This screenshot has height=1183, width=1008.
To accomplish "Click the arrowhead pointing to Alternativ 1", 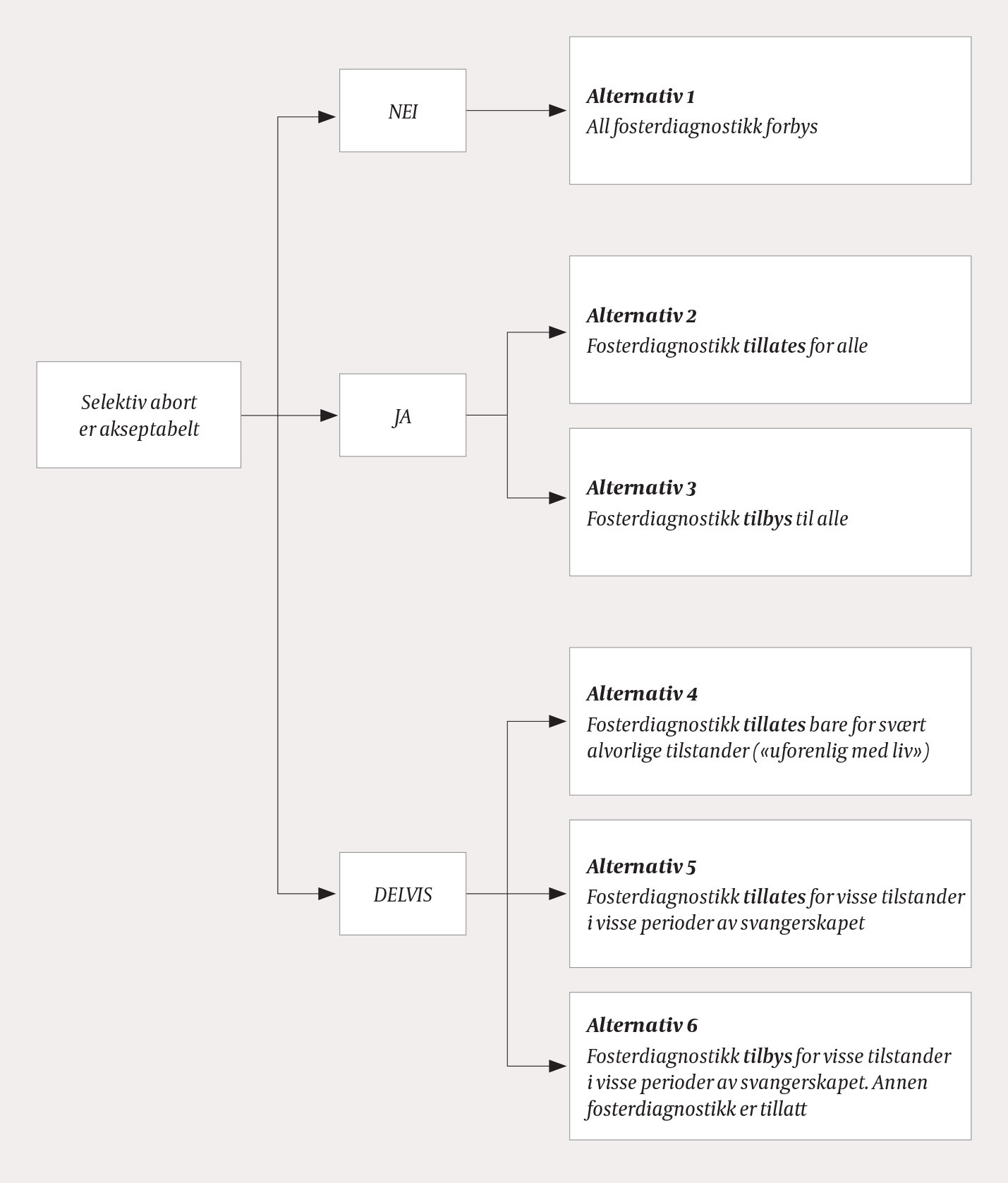I will 558,111.
